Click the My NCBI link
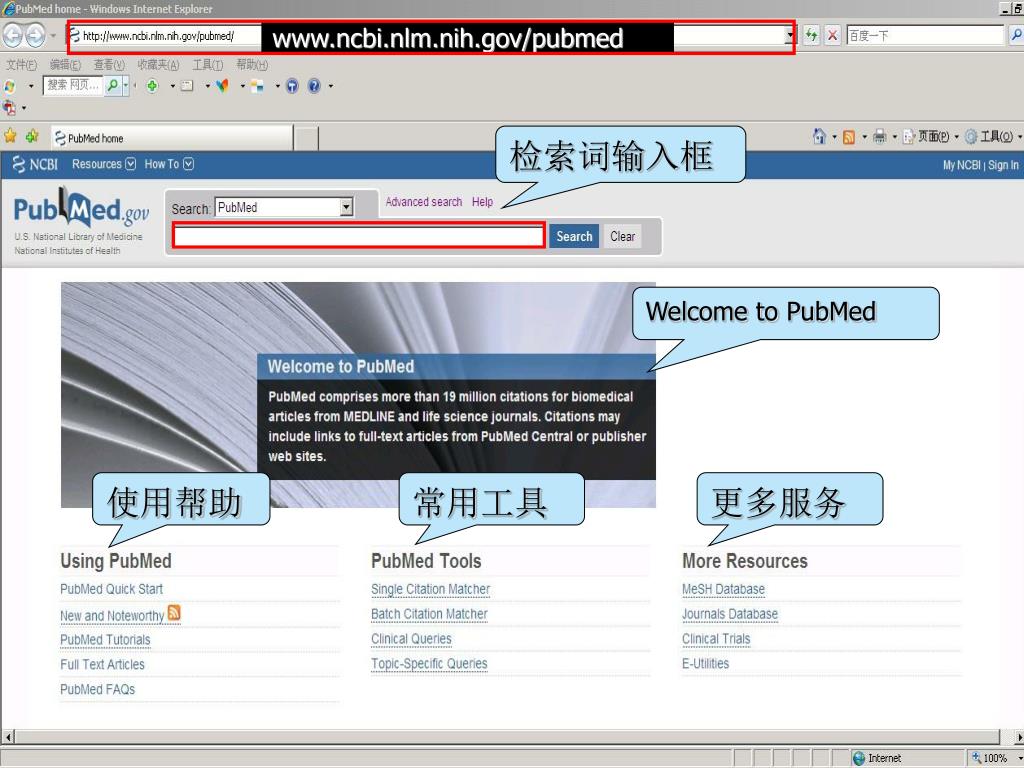Image resolution: width=1024 pixels, height=768 pixels. click(x=961, y=165)
